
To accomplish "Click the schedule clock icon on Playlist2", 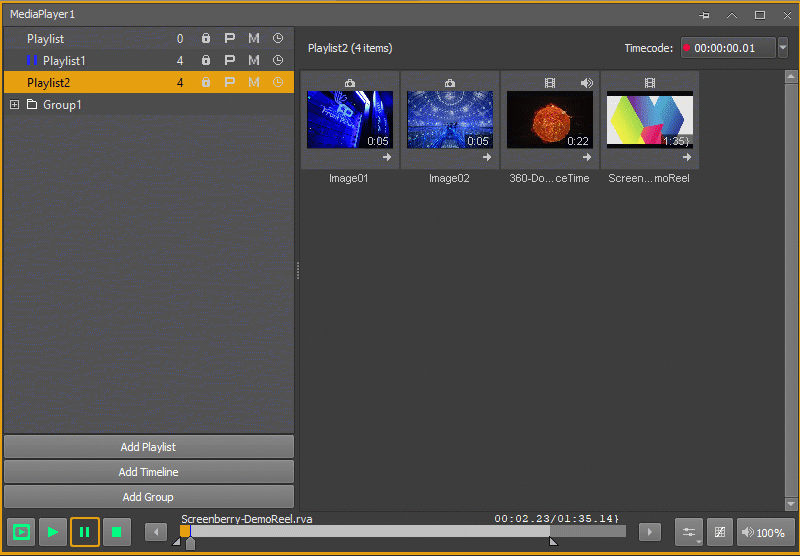I will click(x=278, y=82).
